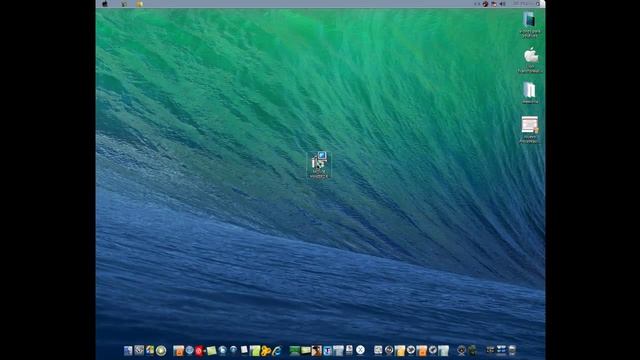Click the clock text in the menu bar
Screen dimensions: 640x360
coord(523,4)
